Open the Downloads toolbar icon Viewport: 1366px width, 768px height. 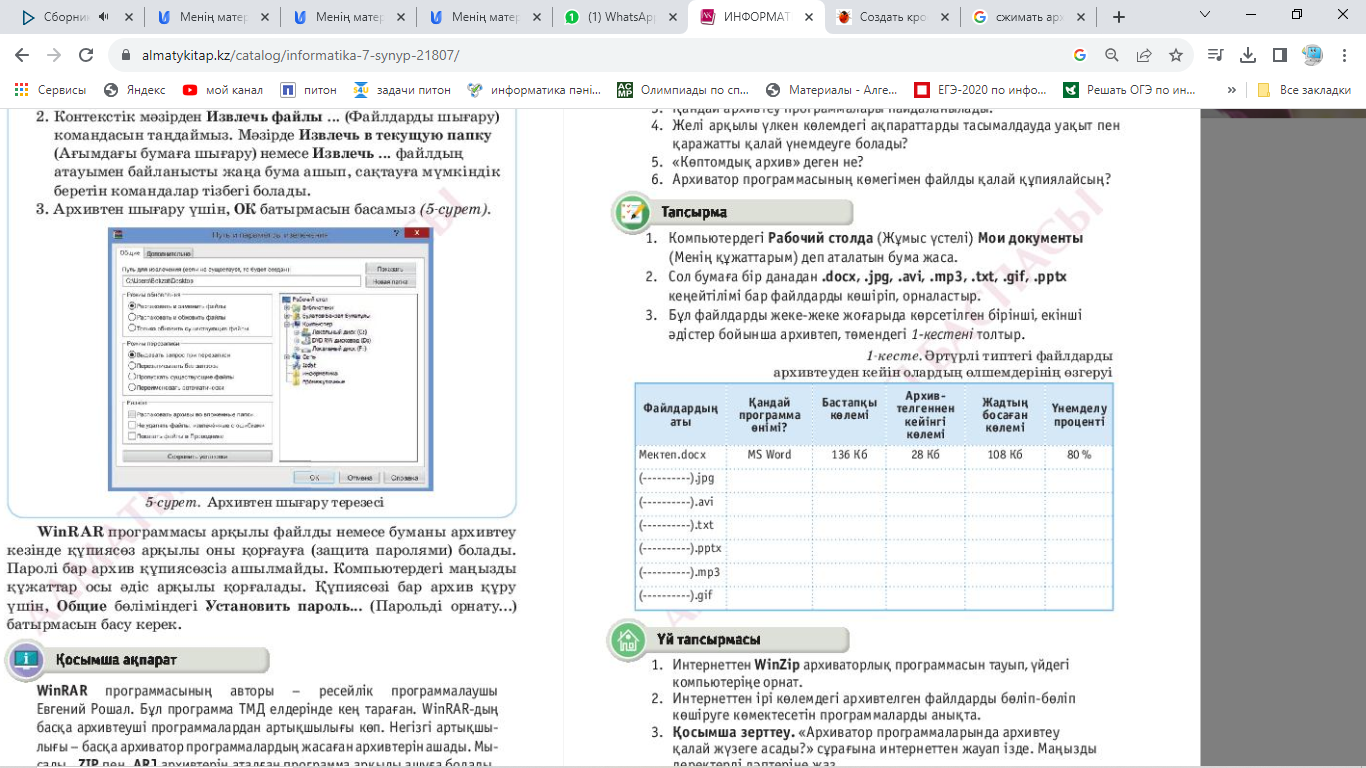pos(1247,56)
